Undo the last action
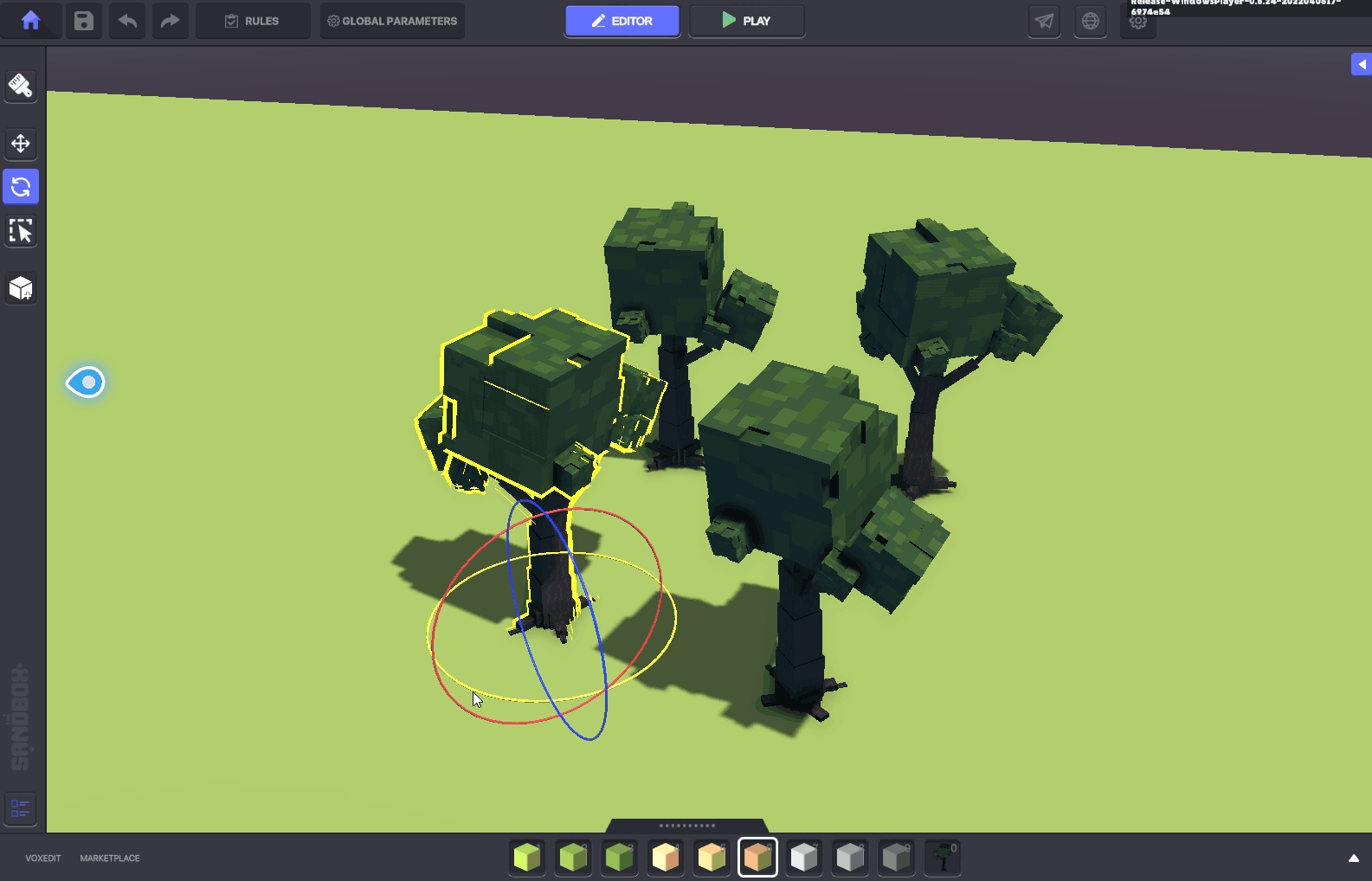The height and width of the screenshot is (881, 1372). (127, 21)
